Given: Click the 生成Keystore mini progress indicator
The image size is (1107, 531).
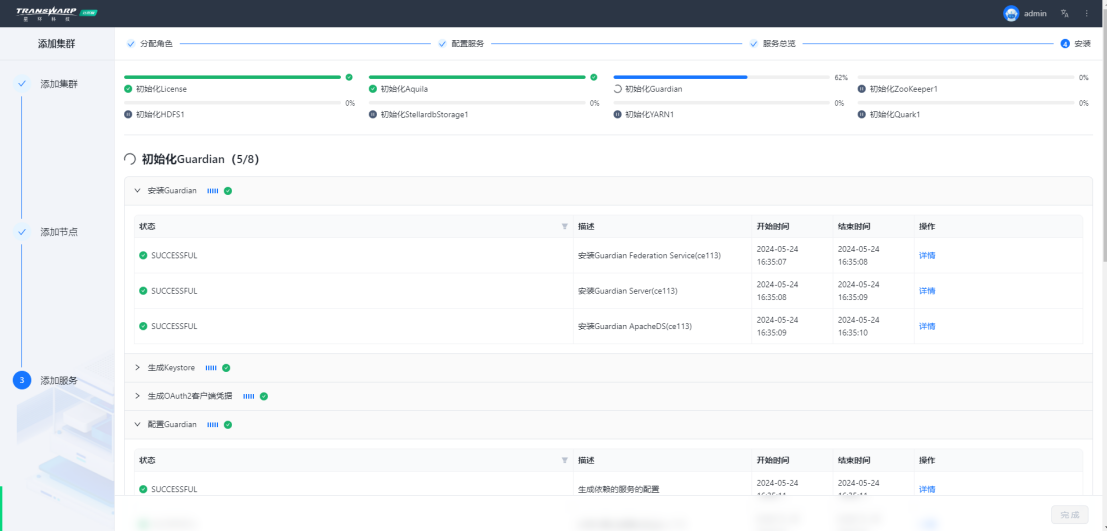Looking at the screenshot, I should [x=211, y=368].
